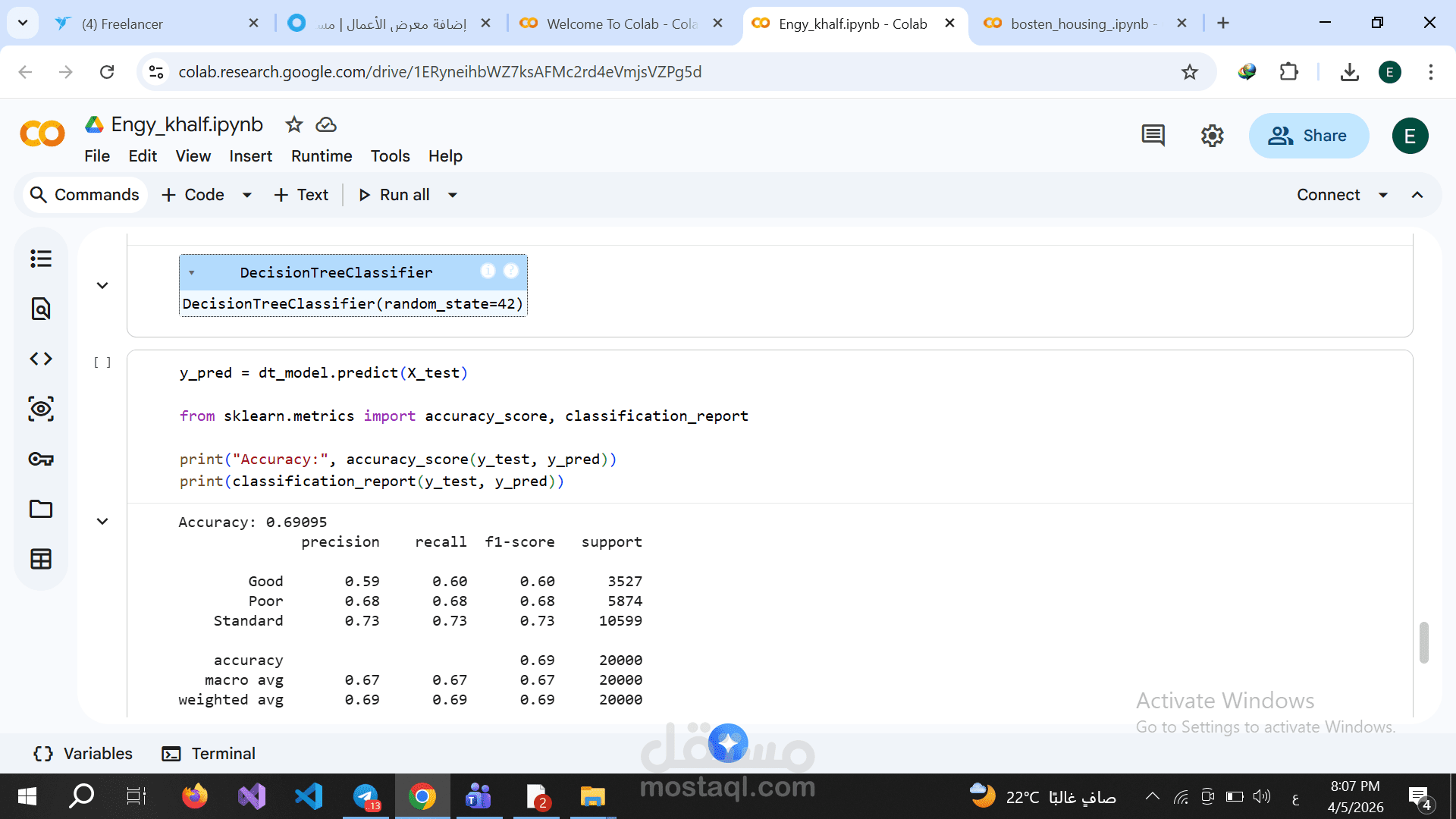Open code snippets sidebar icon

pyautogui.click(x=41, y=359)
